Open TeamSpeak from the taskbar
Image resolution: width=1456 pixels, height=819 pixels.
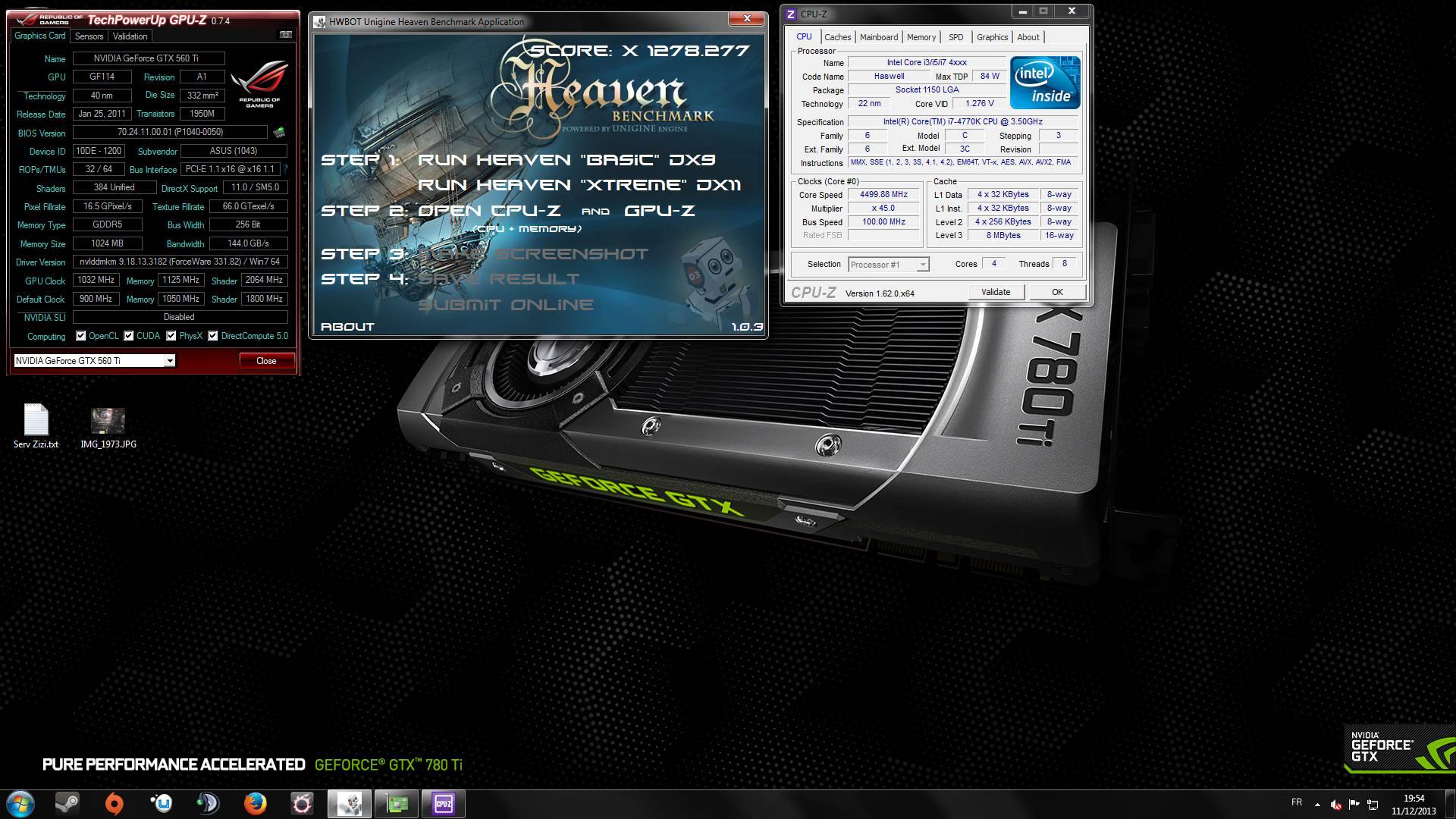pyautogui.click(x=208, y=803)
